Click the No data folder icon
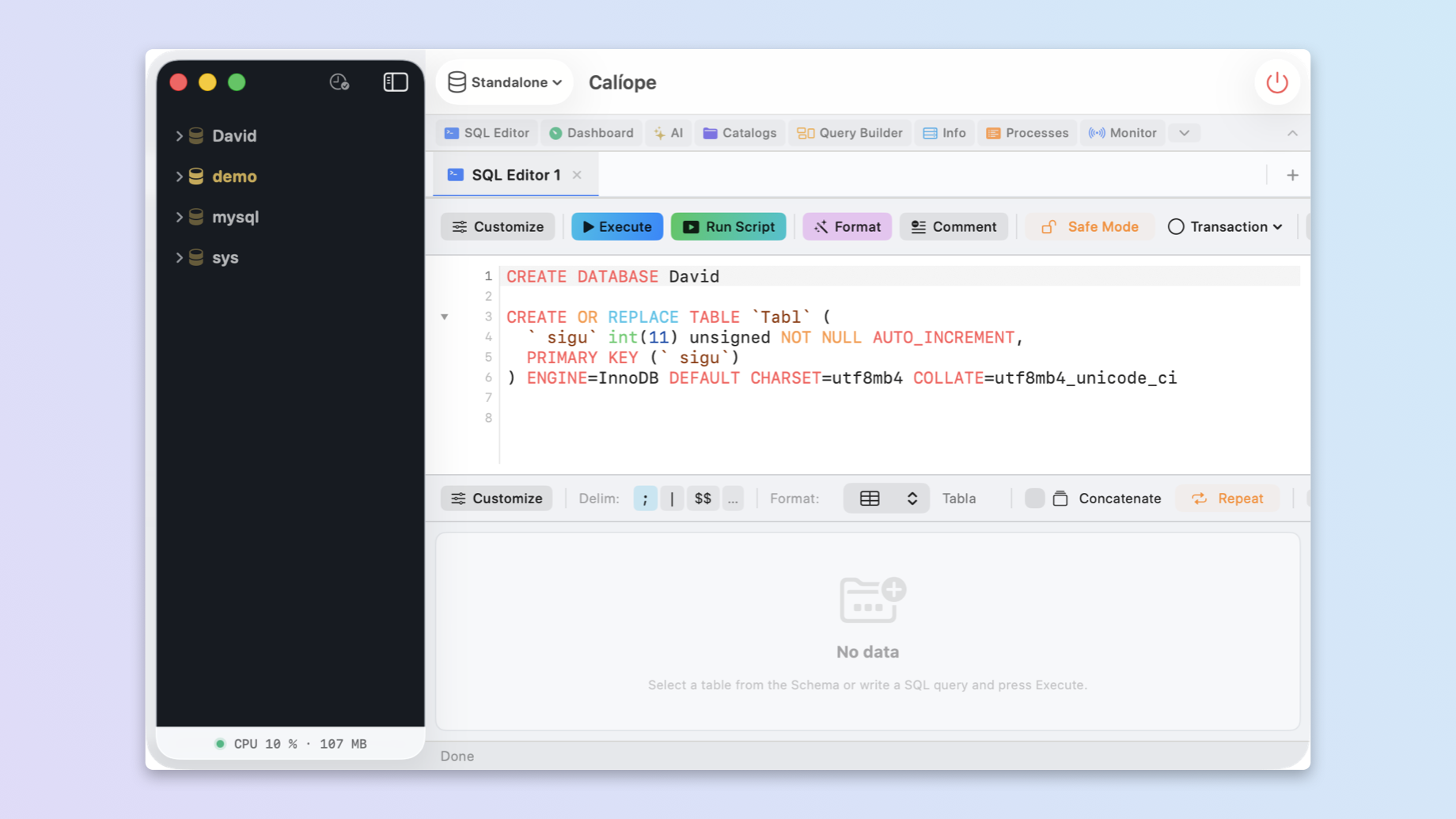 tap(872, 599)
